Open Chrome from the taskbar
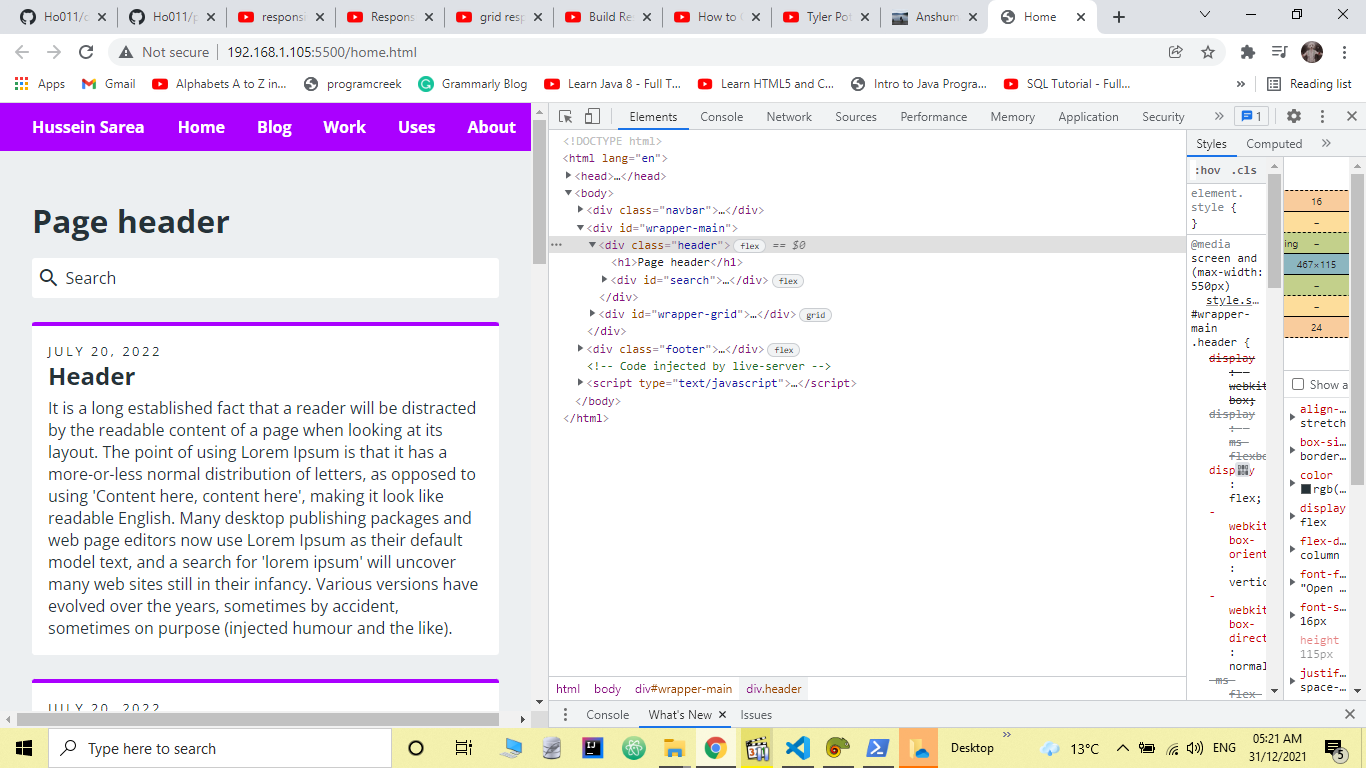This screenshot has width=1366, height=768. click(715, 748)
